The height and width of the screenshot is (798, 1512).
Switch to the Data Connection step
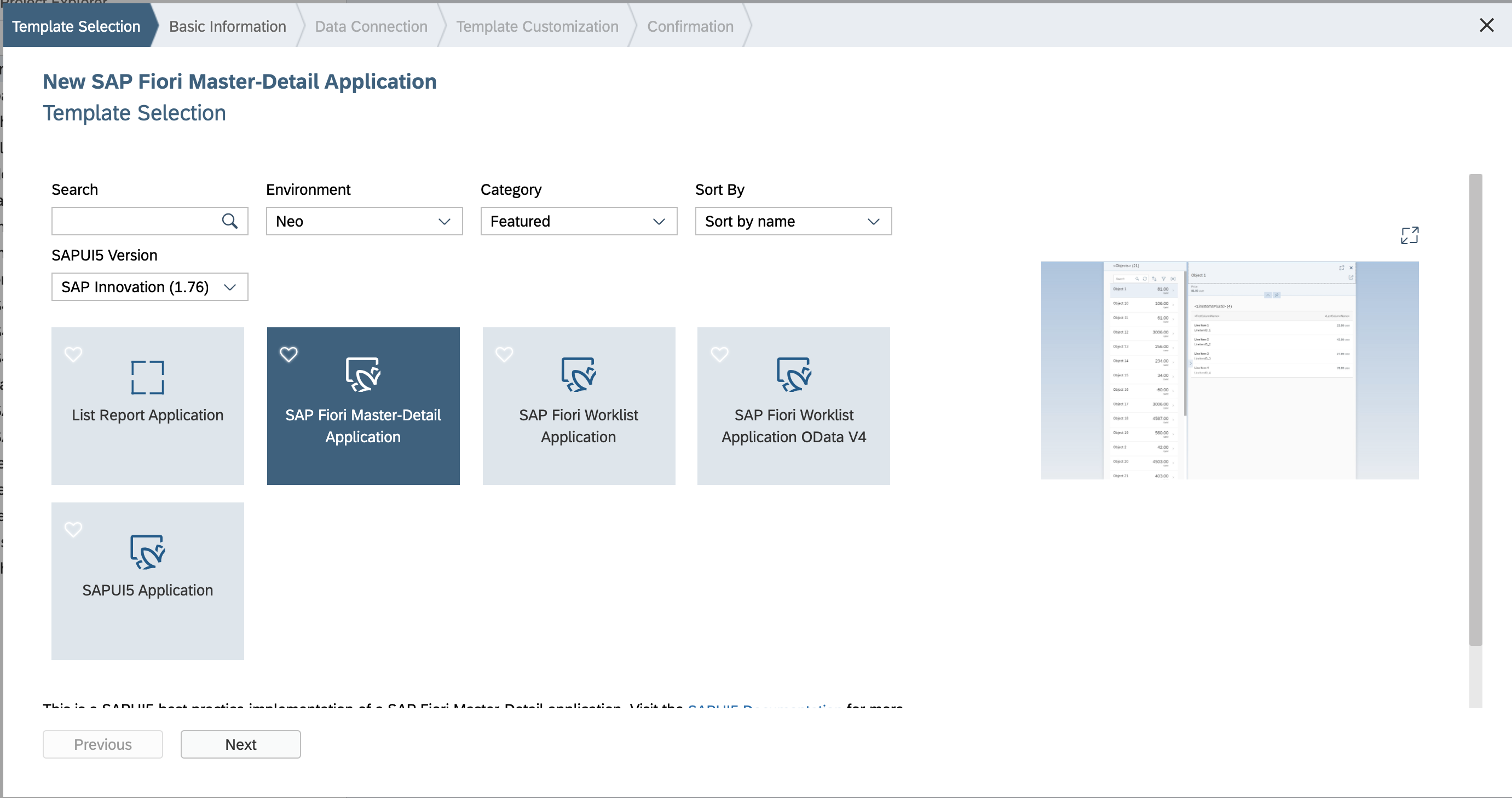[x=371, y=26]
